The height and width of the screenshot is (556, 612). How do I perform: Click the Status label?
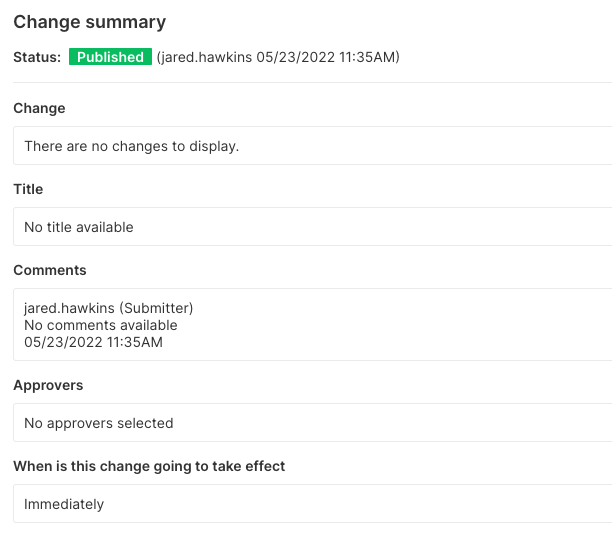coord(37,57)
